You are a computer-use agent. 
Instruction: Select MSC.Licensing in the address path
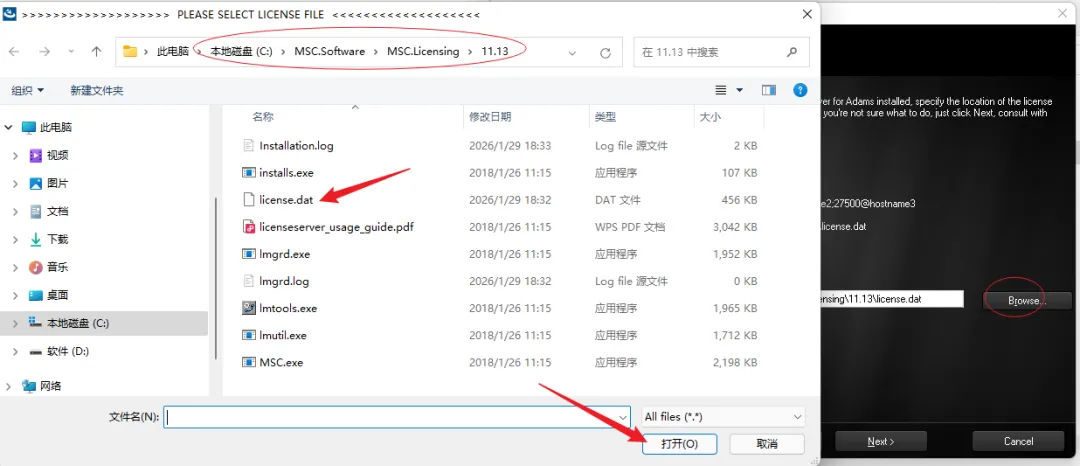point(422,52)
